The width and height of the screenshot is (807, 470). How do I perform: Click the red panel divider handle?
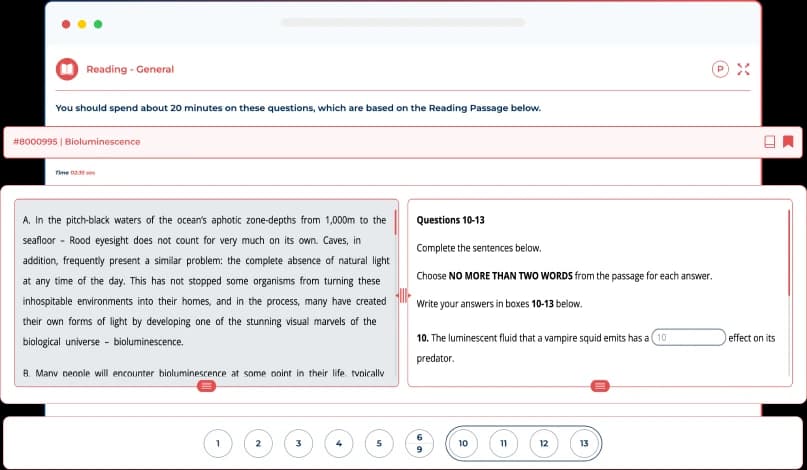(403, 295)
